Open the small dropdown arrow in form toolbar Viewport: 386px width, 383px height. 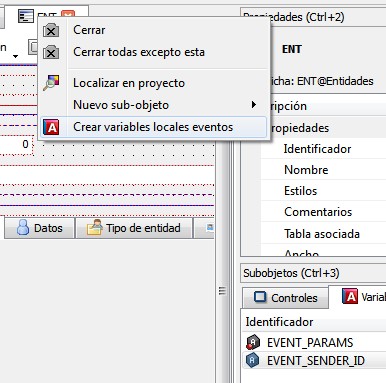[15, 56]
